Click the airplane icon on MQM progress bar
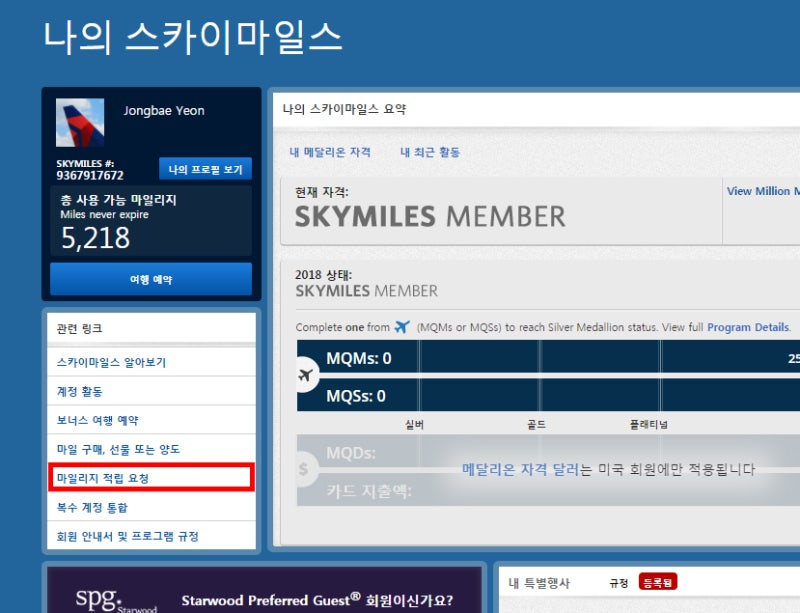This screenshot has width=800, height=613. pos(305,376)
